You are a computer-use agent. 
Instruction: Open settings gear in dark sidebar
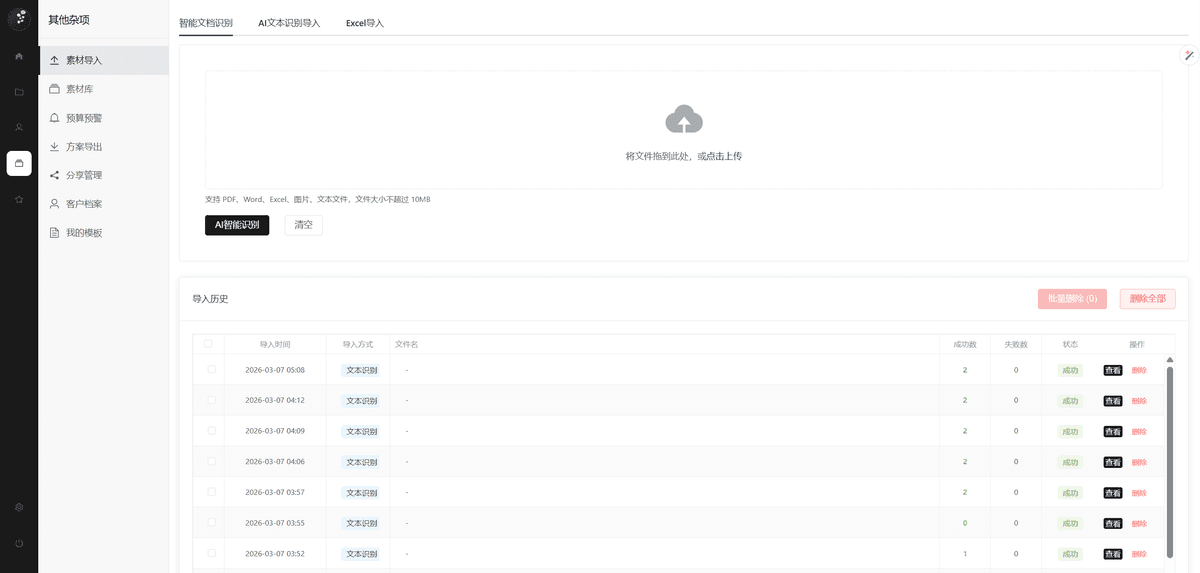click(19, 507)
